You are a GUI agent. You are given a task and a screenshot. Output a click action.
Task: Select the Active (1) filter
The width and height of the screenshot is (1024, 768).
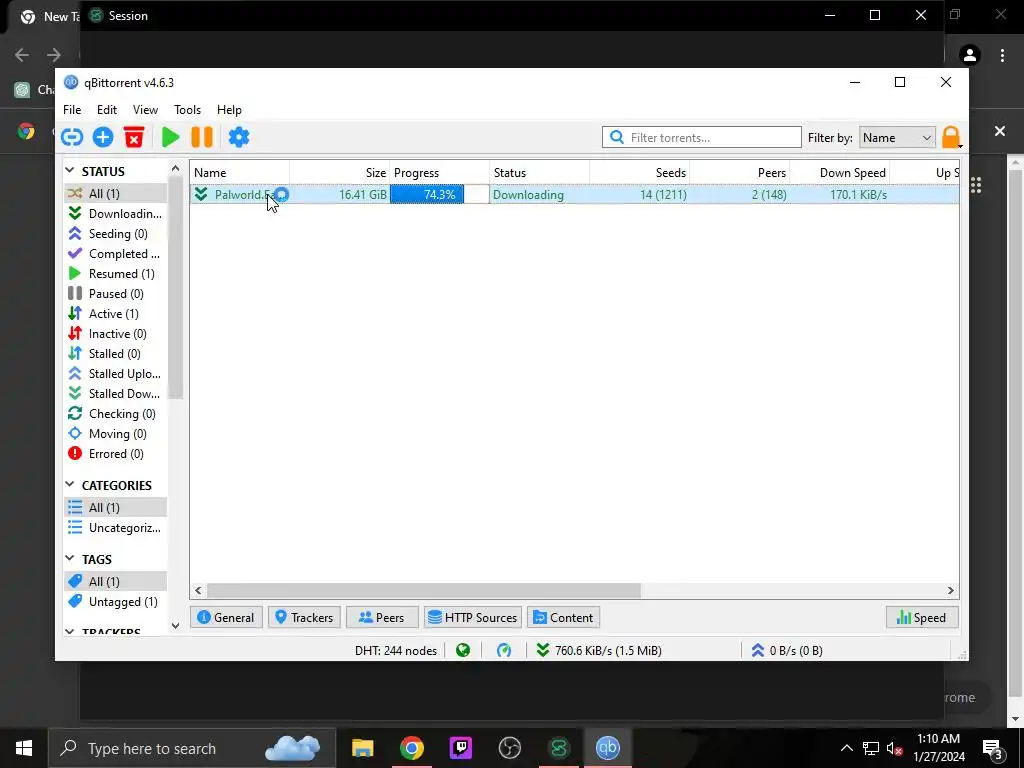[115, 313]
